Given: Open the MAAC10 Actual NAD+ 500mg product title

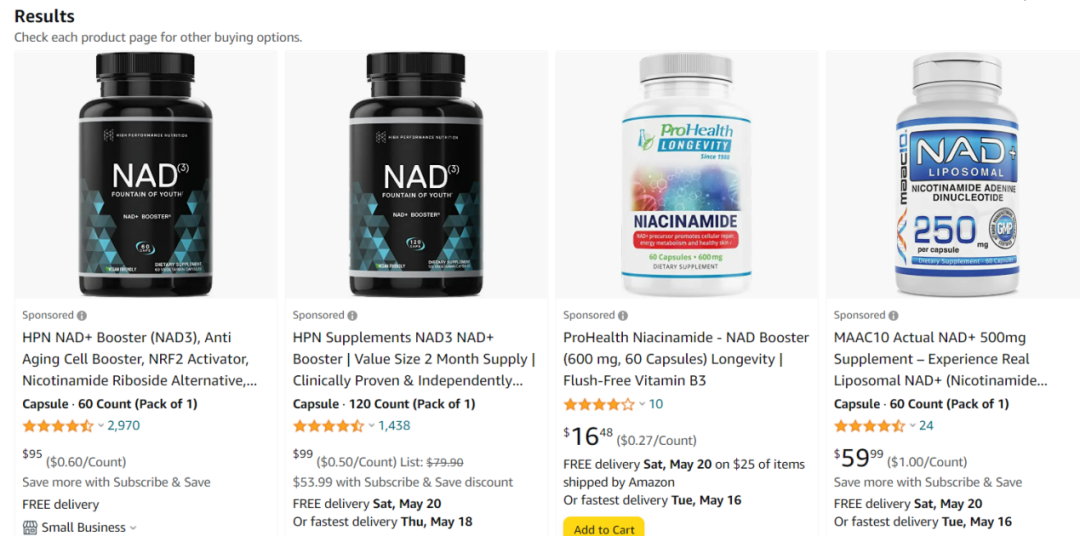Looking at the screenshot, I should pyautogui.click(x=942, y=359).
